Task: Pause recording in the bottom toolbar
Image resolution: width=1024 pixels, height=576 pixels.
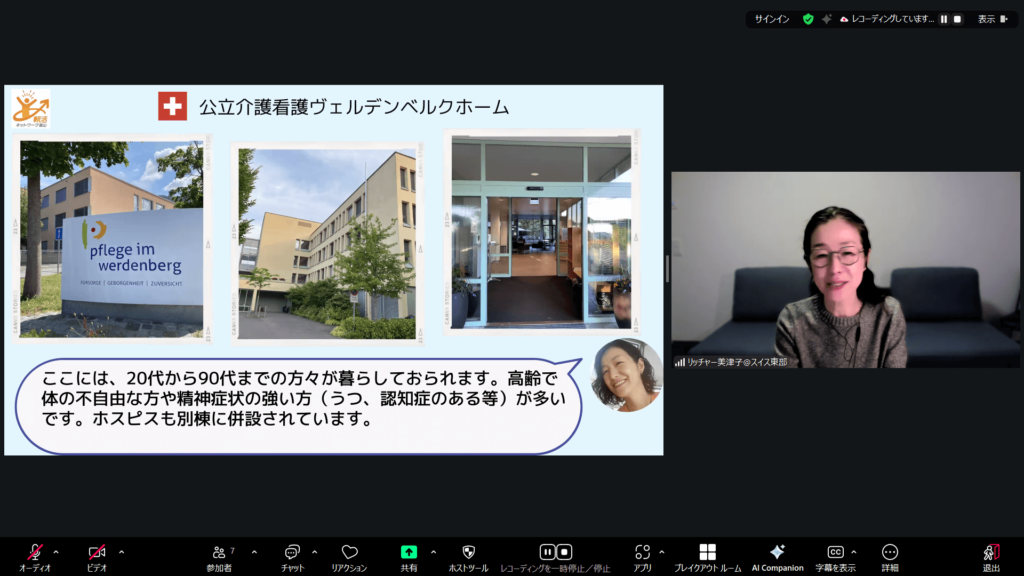Action: click(547, 552)
